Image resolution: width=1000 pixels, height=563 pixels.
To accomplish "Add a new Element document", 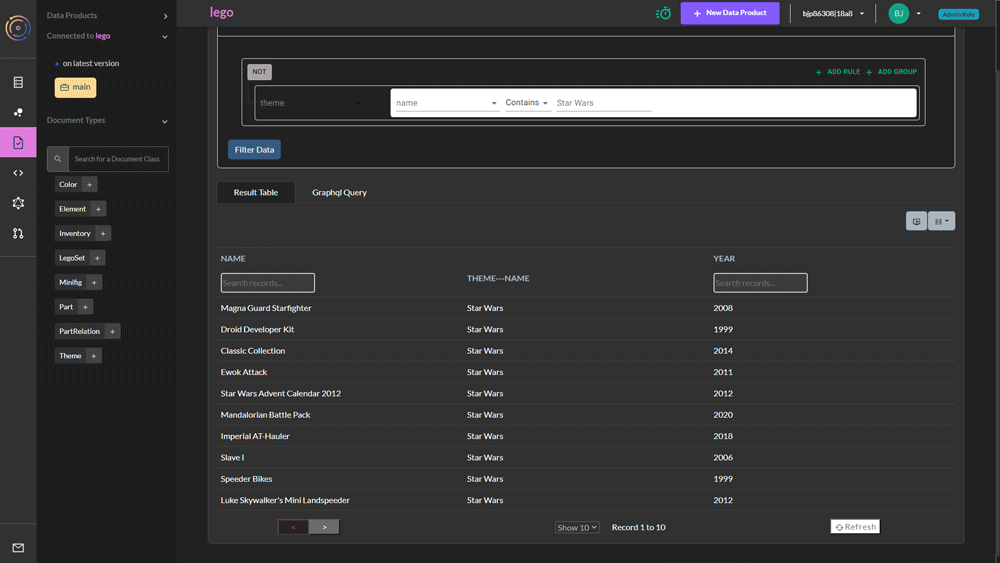I will (x=98, y=209).
